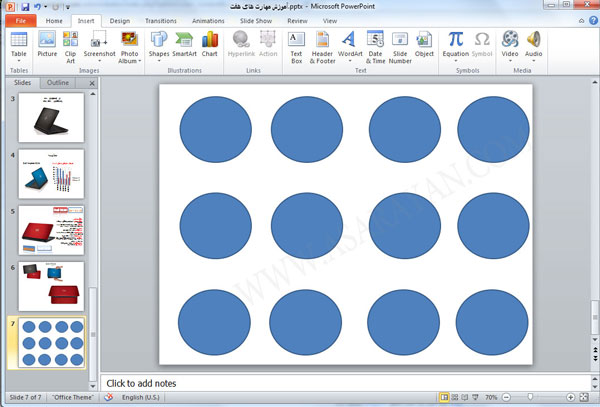This screenshot has height=407, width=600.
Task: Open Clip Art insertion tool
Action: click(x=71, y=45)
